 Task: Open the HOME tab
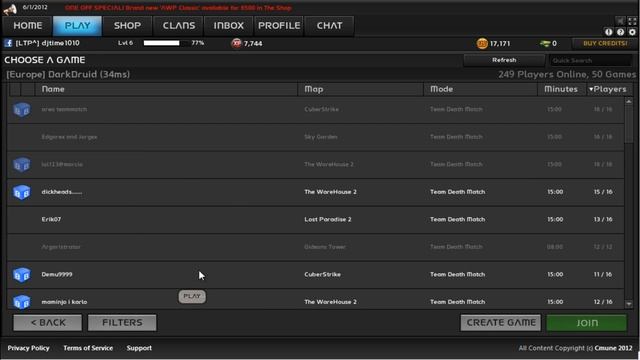tap(28, 26)
